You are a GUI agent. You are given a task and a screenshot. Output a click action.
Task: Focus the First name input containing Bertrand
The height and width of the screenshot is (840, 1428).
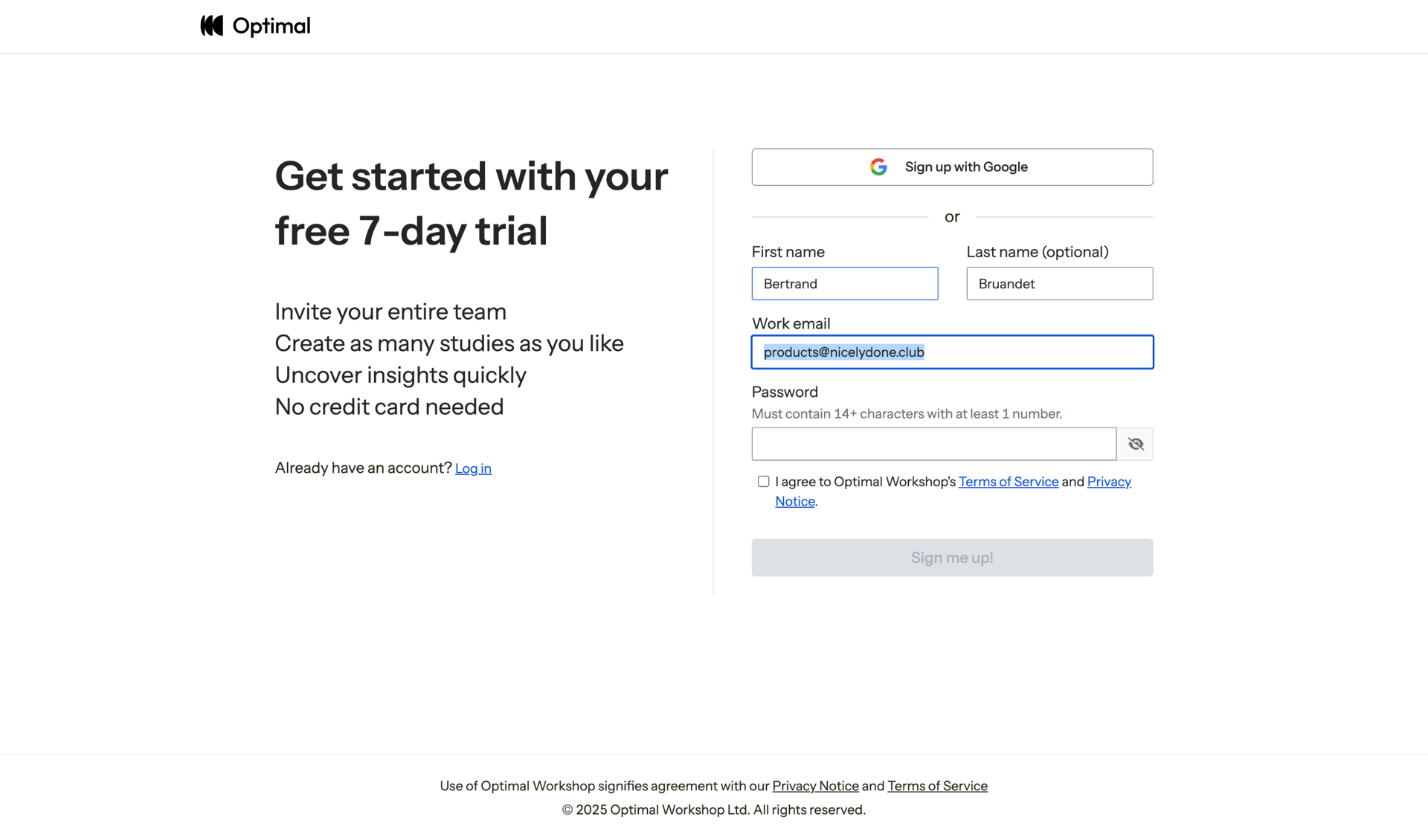844,284
